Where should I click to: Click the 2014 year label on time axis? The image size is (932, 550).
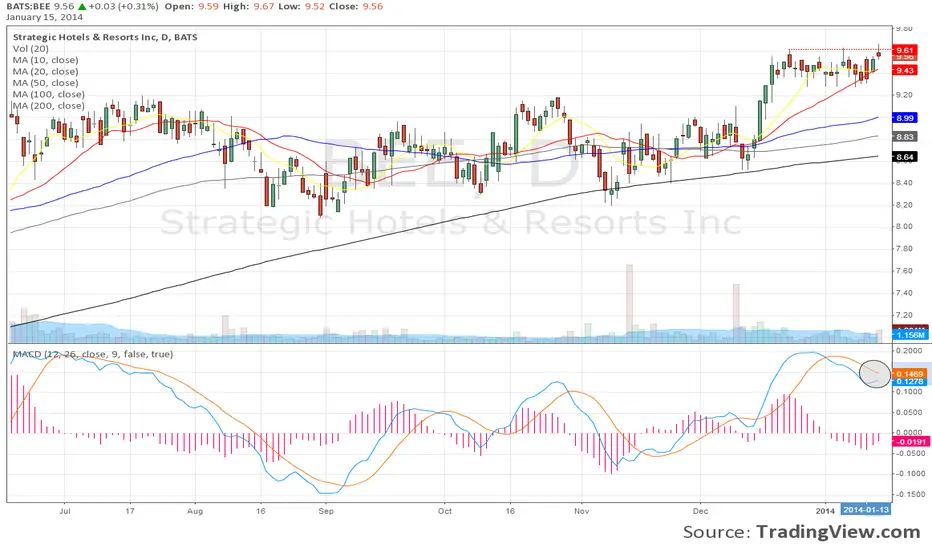click(x=825, y=511)
